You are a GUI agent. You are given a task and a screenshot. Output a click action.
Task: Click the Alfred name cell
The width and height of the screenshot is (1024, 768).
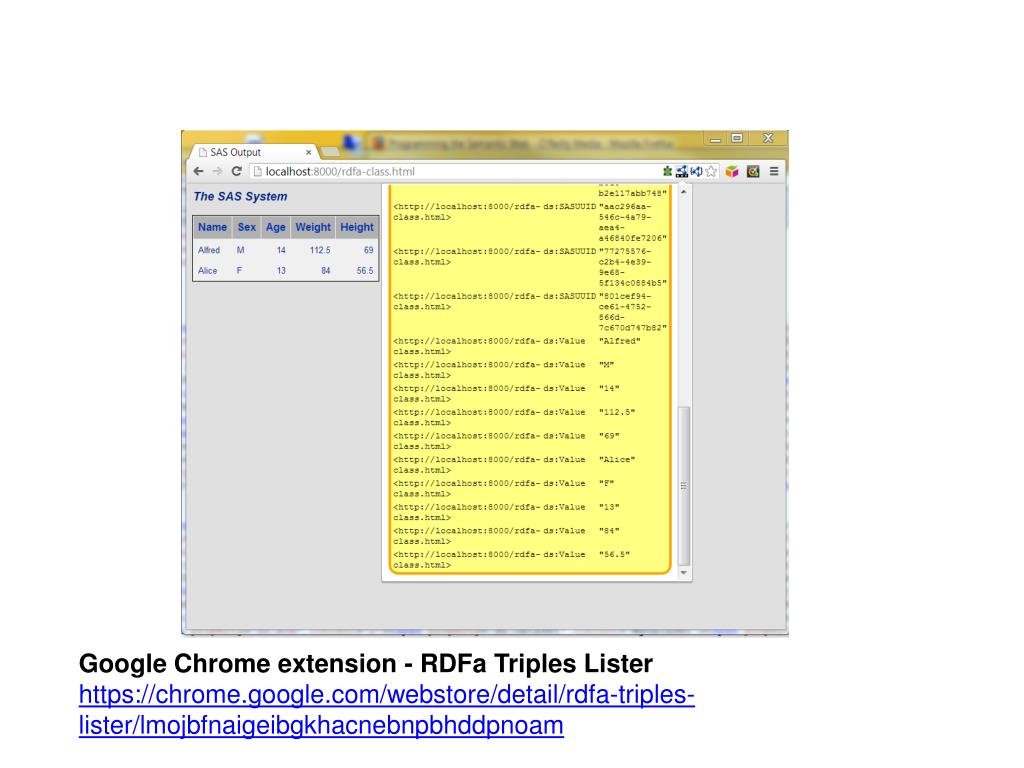[209, 250]
